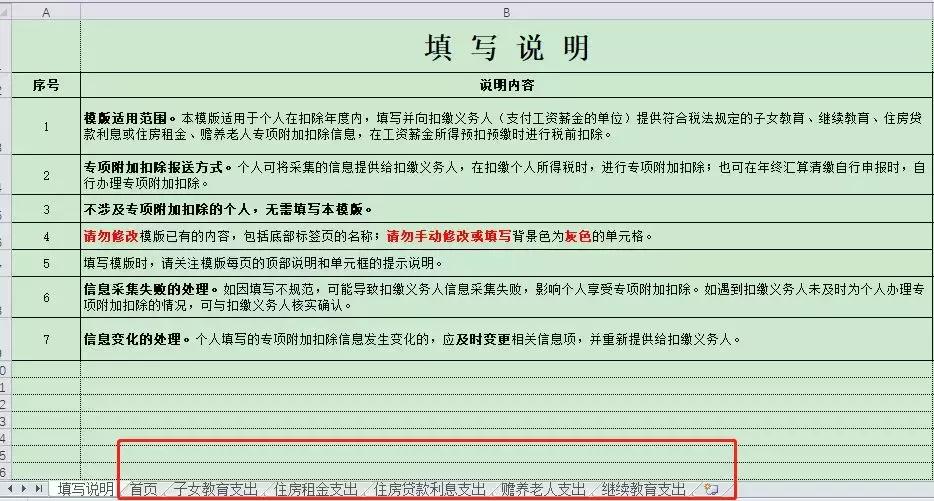
Task: Select the cell with serial number 6
Action: [46, 297]
